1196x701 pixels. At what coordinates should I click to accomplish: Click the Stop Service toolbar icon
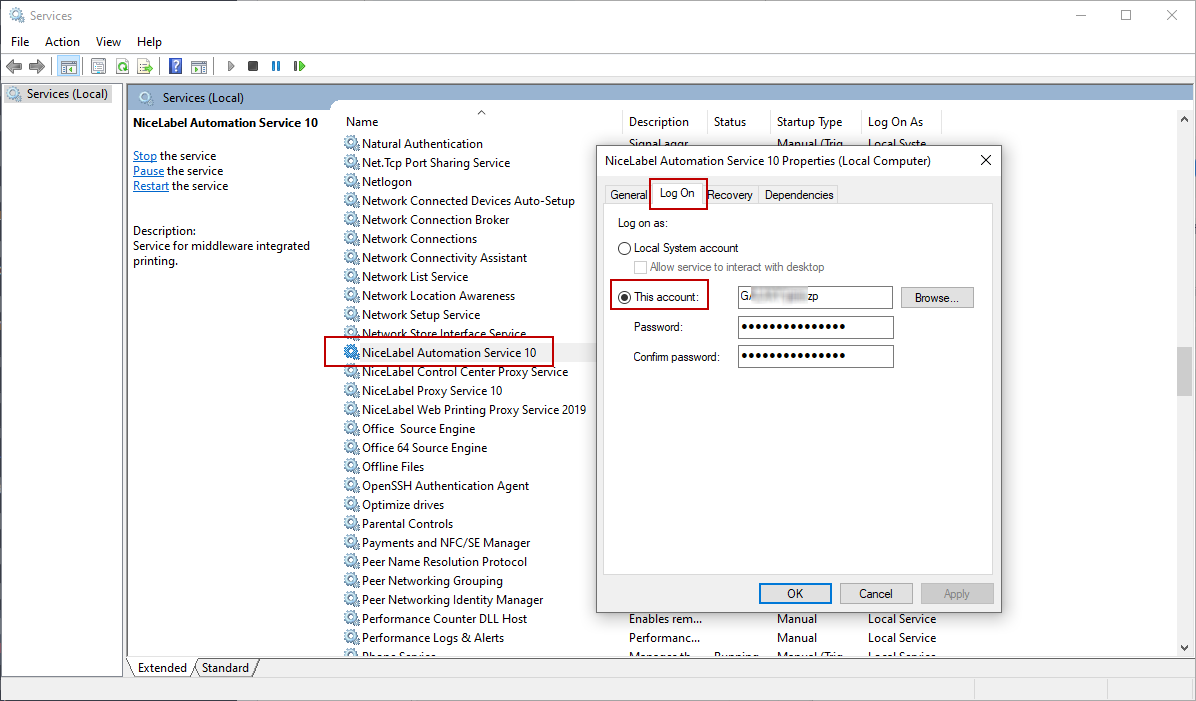253,67
